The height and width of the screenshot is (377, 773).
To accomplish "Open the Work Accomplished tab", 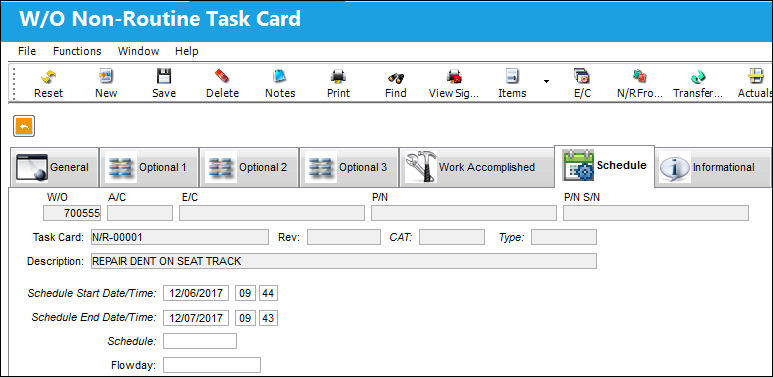I will click(476, 168).
